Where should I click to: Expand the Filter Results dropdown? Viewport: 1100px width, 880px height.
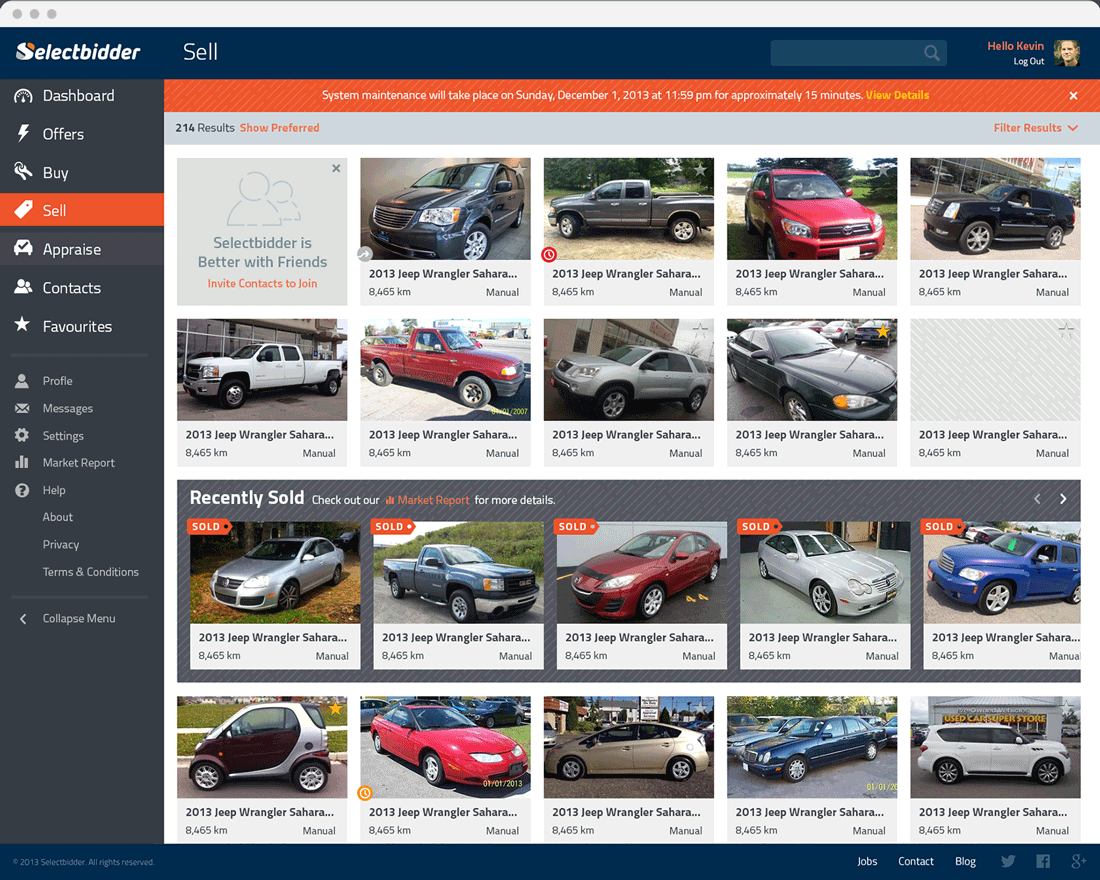1035,128
